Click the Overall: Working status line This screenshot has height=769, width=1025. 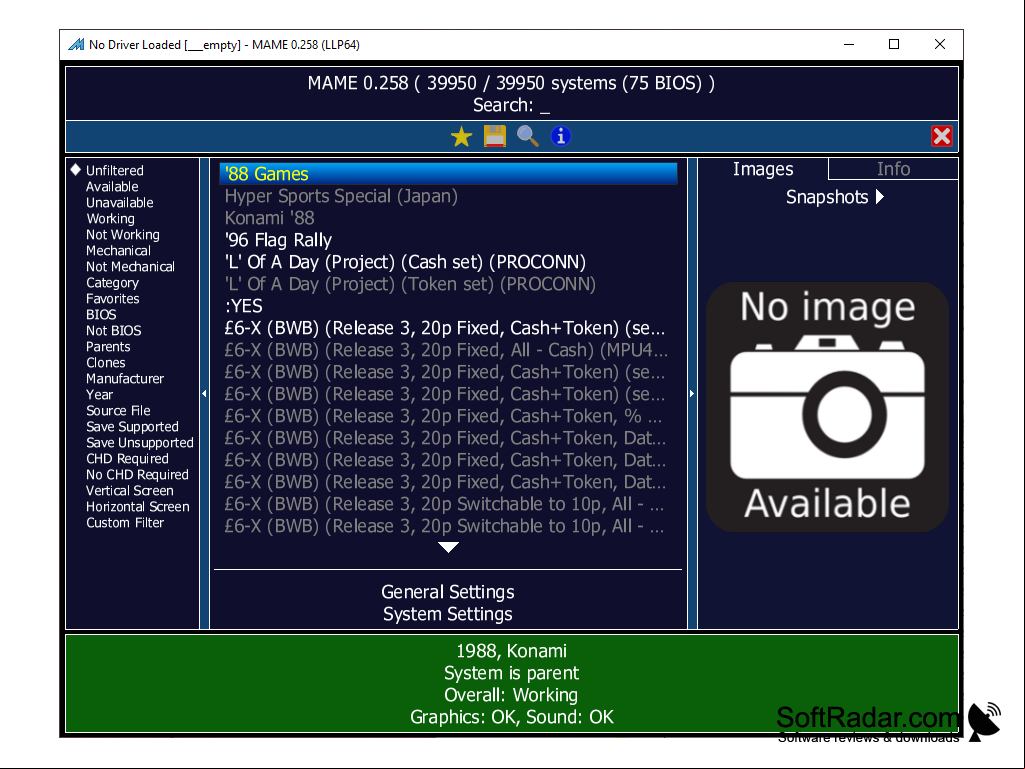[x=511, y=695]
